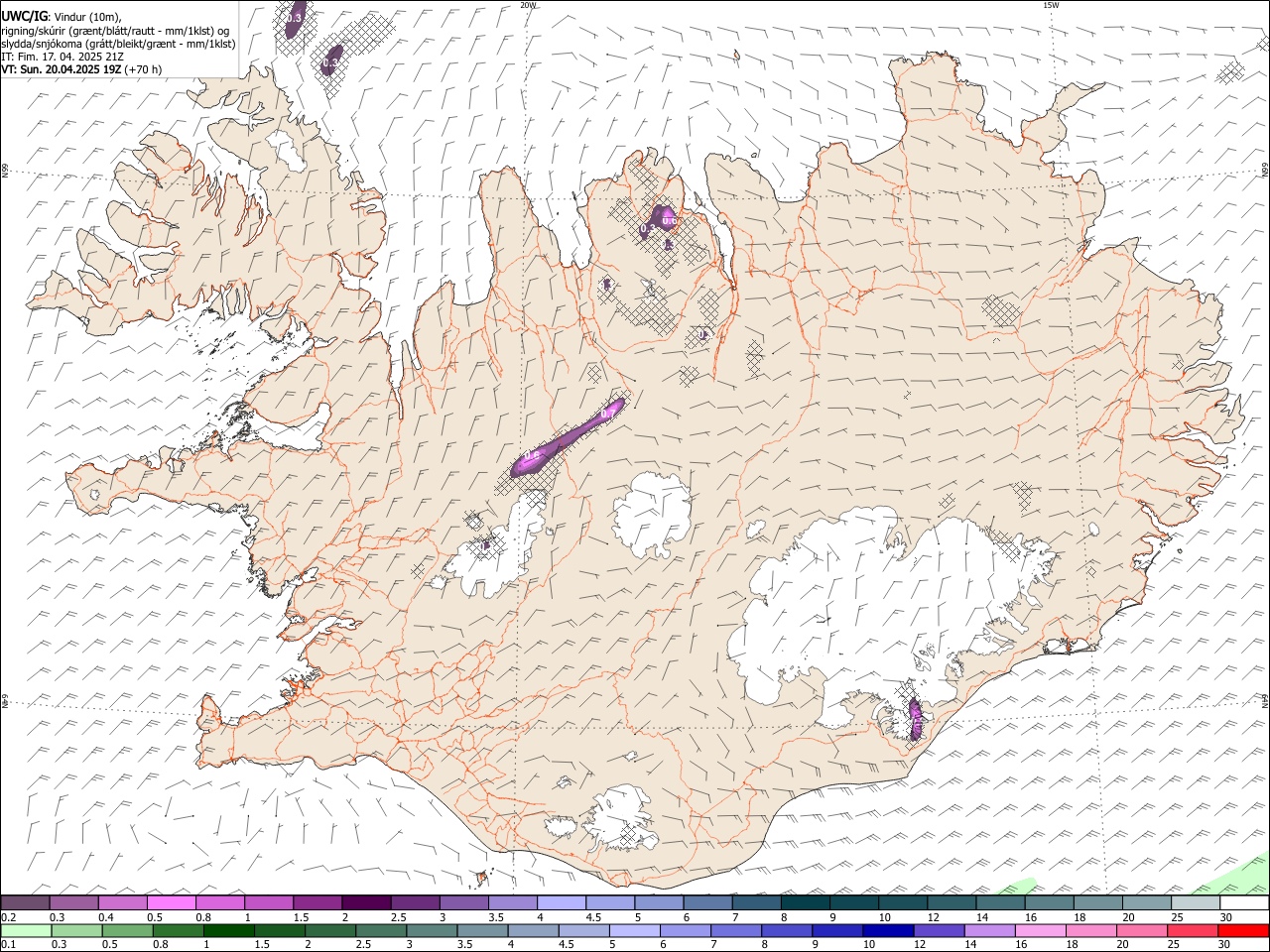Select the 8 dark teal snow legend swatch
The image size is (1270, 952).
point(806,902)
